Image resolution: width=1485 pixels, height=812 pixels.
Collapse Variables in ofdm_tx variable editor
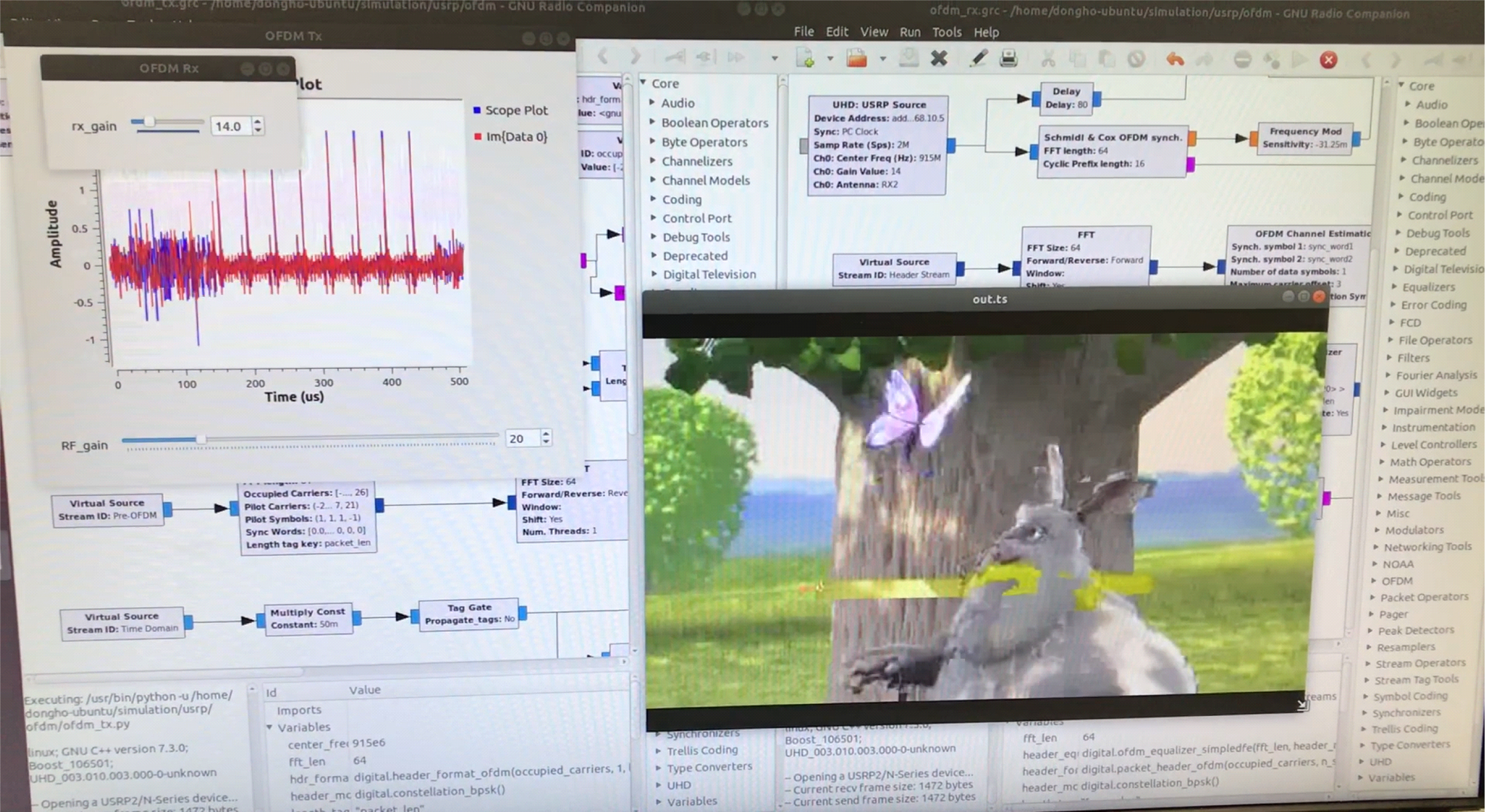coord(269,727)
